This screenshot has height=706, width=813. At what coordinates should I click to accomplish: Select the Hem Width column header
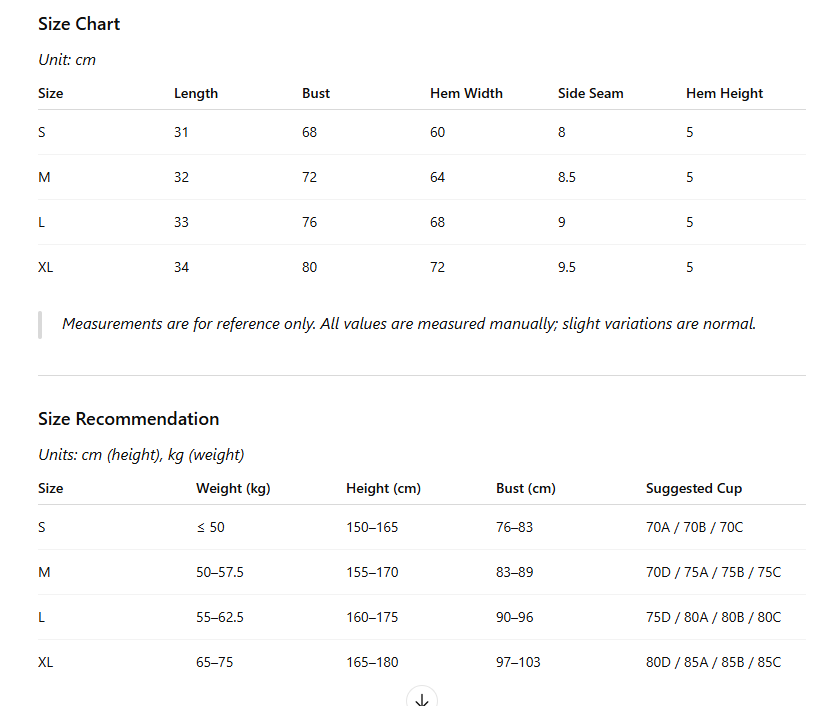[x=466, y=93]
